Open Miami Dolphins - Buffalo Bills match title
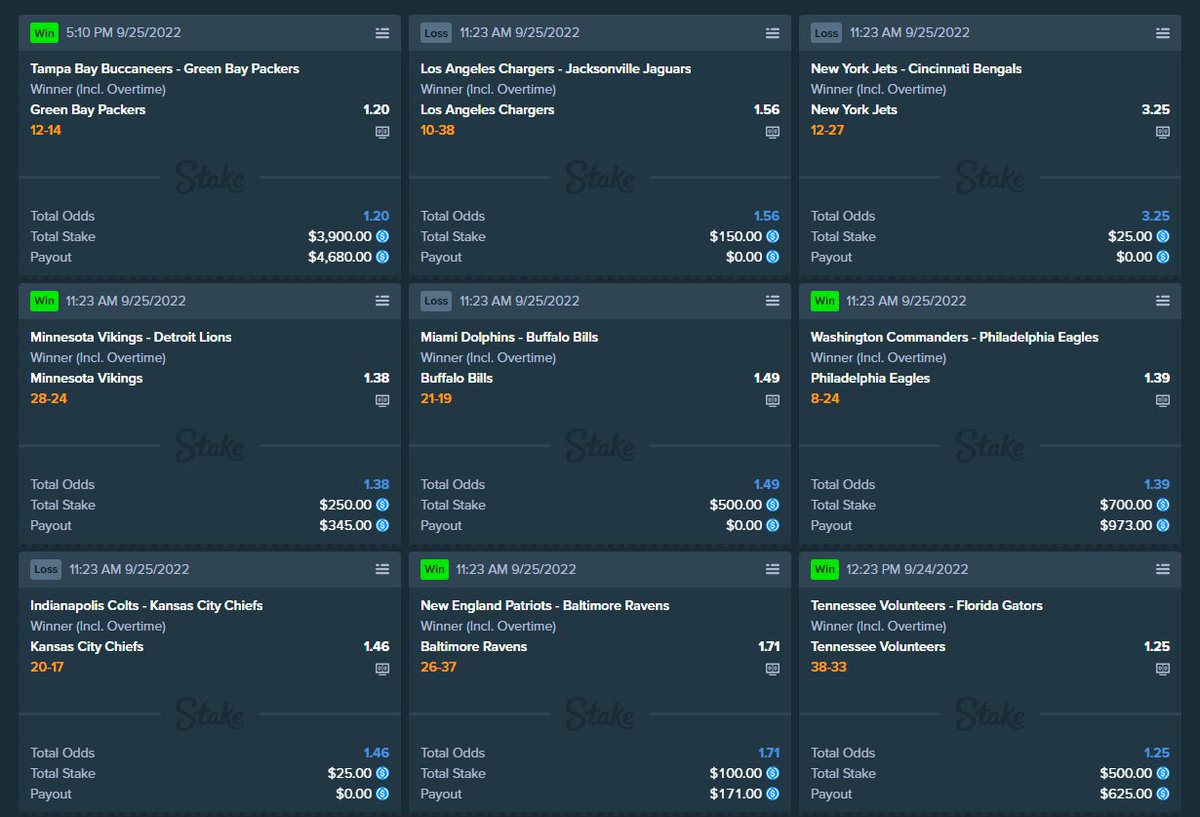 pos(509,337)
